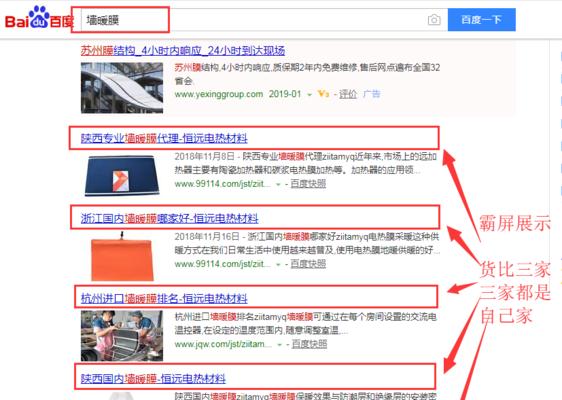This screenshot has width=562, height=400.
Task: Open 杭州进口墙暖膜排名 result link
Action: coord(164,298)
